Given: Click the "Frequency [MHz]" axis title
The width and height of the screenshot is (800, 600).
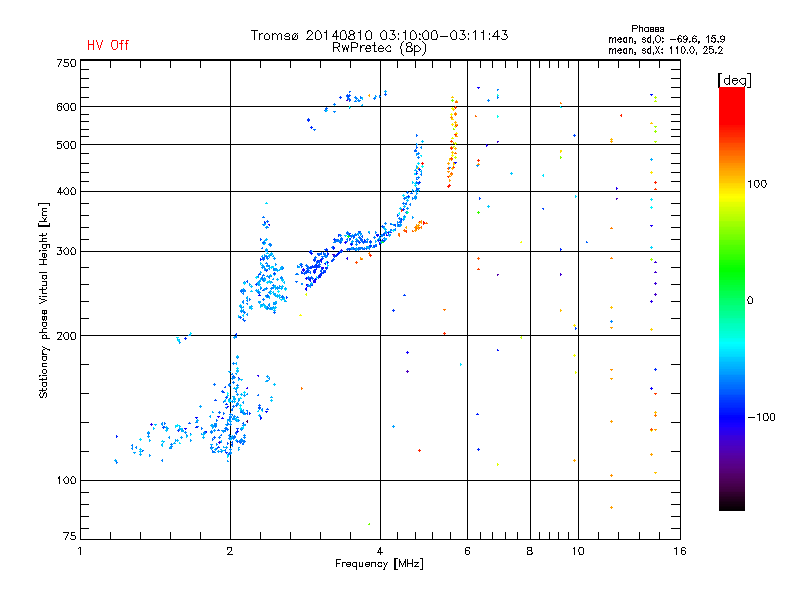Looking at the screenshot, I should [x=379, y=564].
